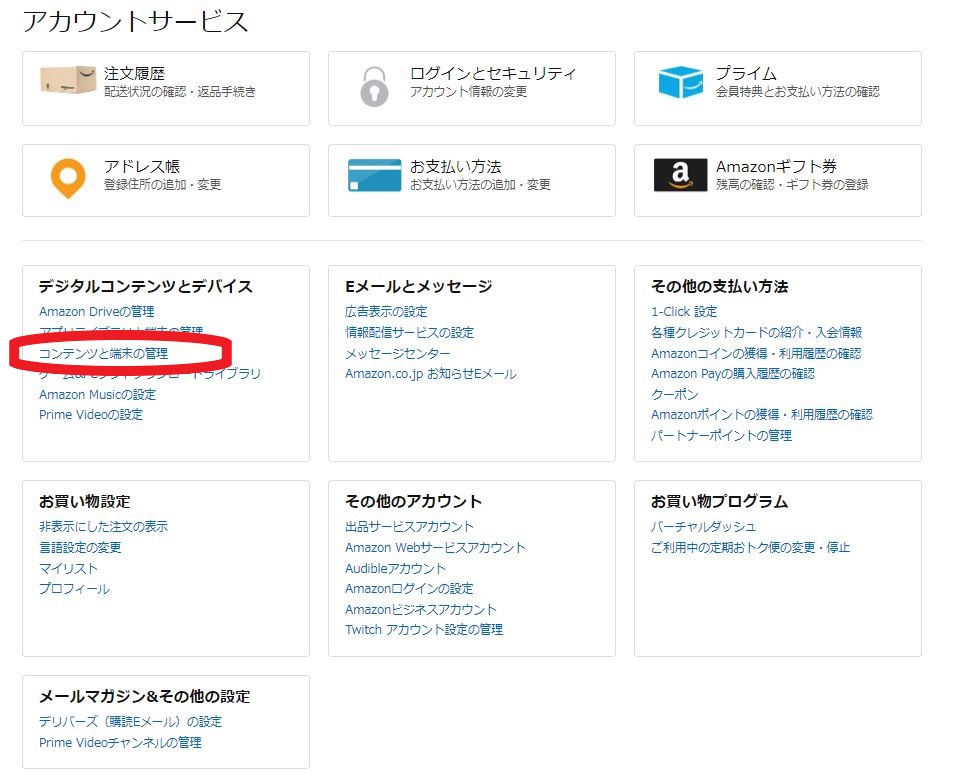Go to Prime Videoの設定
977x783 pixels.
pos(91,415)
